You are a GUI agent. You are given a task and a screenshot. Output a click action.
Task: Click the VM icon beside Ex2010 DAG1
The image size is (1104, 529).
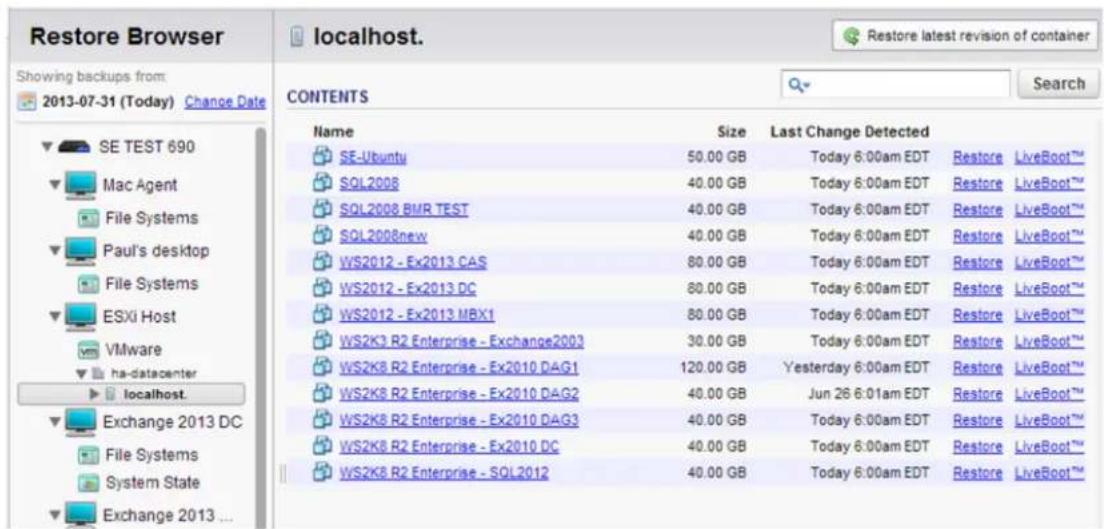pos(322,367)
